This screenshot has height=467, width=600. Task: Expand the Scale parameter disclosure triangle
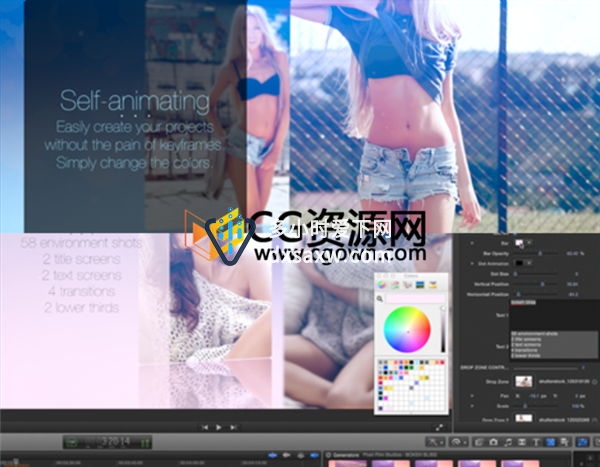click(x=472, y=406)
